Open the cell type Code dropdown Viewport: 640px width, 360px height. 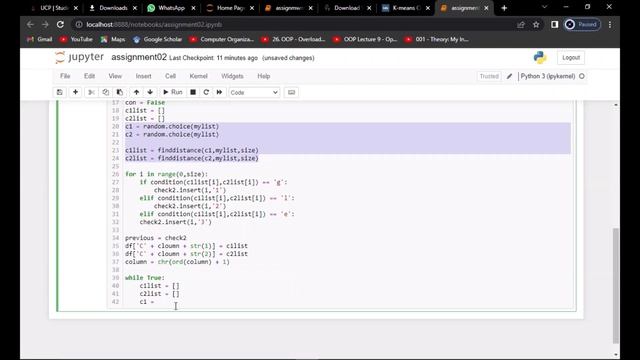click(254, 93)
